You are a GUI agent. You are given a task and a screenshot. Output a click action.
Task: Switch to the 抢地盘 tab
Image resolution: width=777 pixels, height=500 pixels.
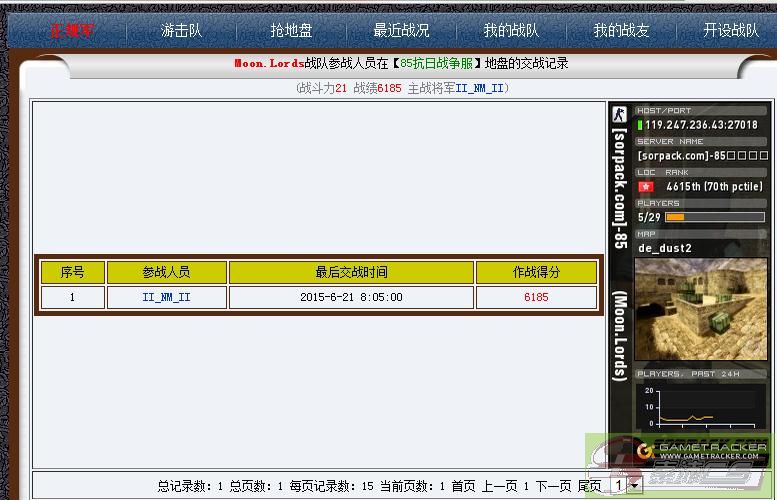291,31
